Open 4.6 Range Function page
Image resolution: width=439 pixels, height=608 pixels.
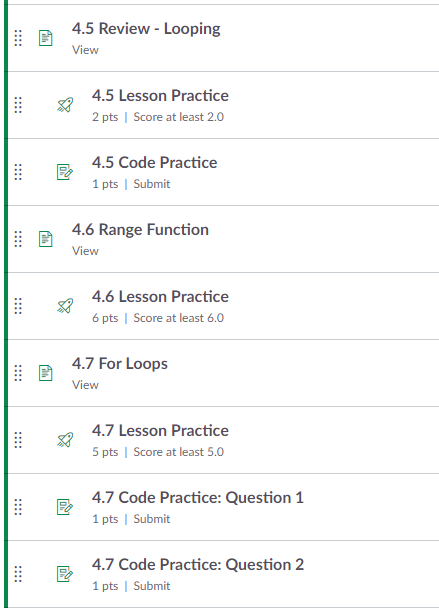(140, 230)
